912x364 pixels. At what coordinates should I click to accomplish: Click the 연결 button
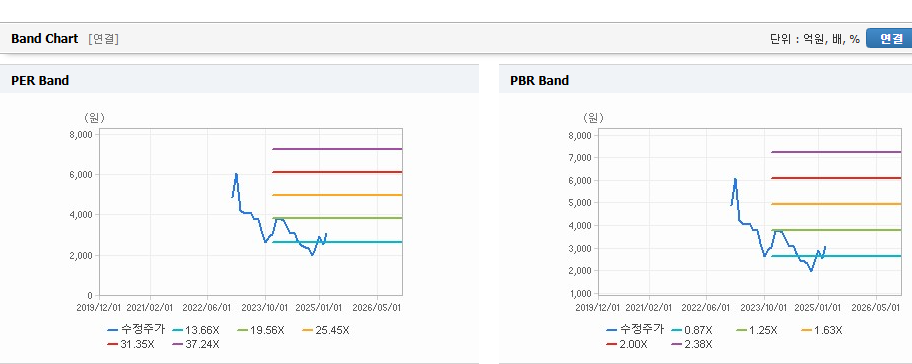pyautogui.click(x=889, y=38)
